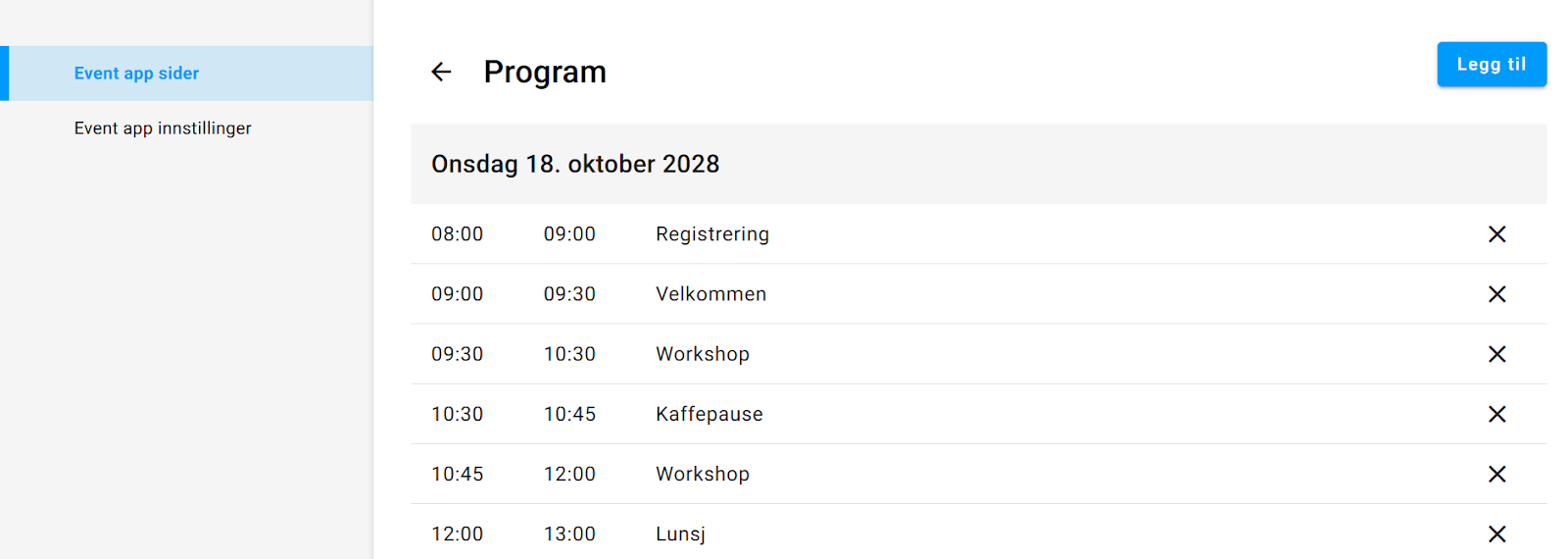Delete the 10:45 Workshop entry
The width and height of the screenshot is (1568, 559).
point(1496,474)
